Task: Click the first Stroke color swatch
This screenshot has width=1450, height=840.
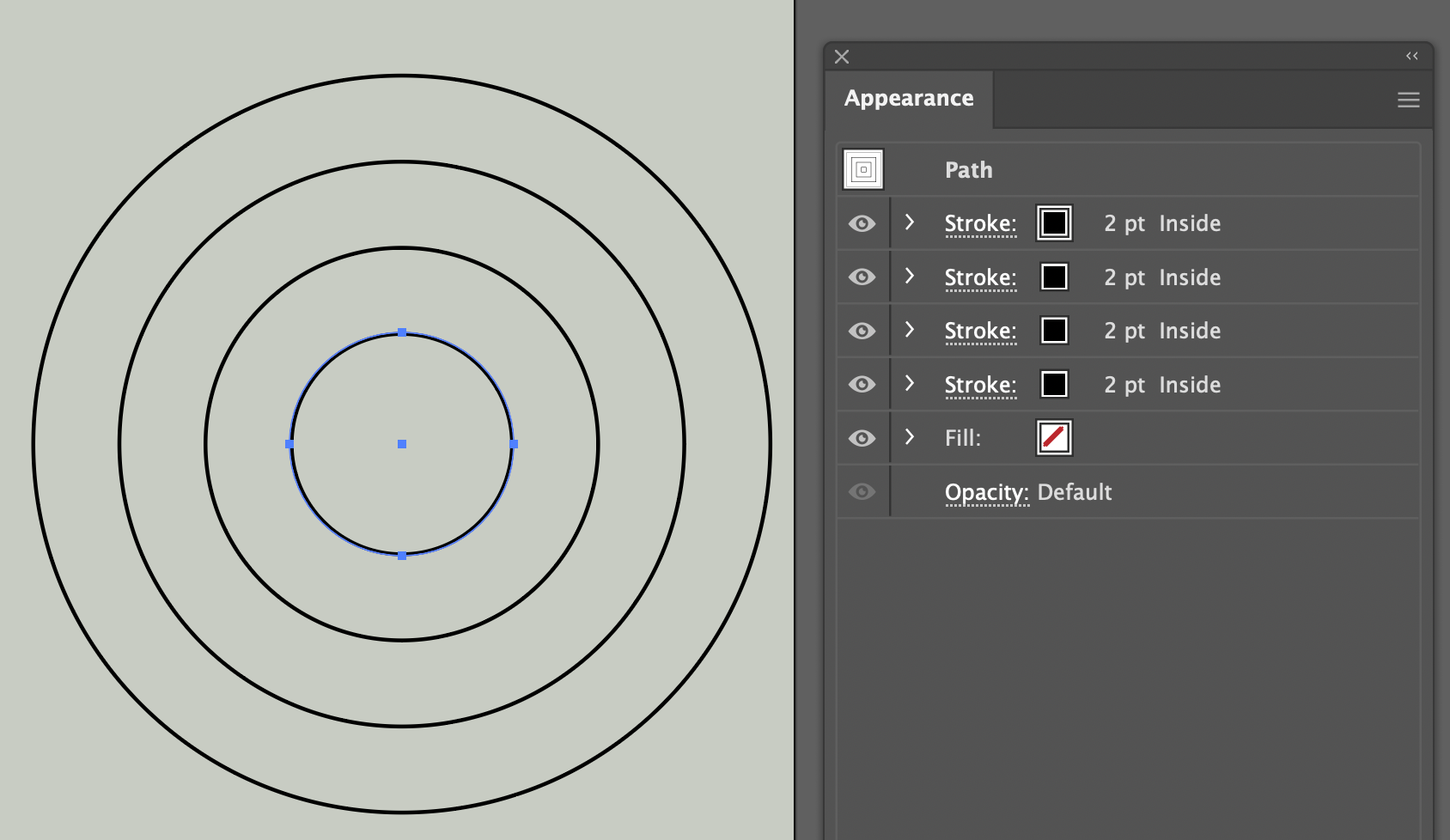Action: pos(1053,222)
